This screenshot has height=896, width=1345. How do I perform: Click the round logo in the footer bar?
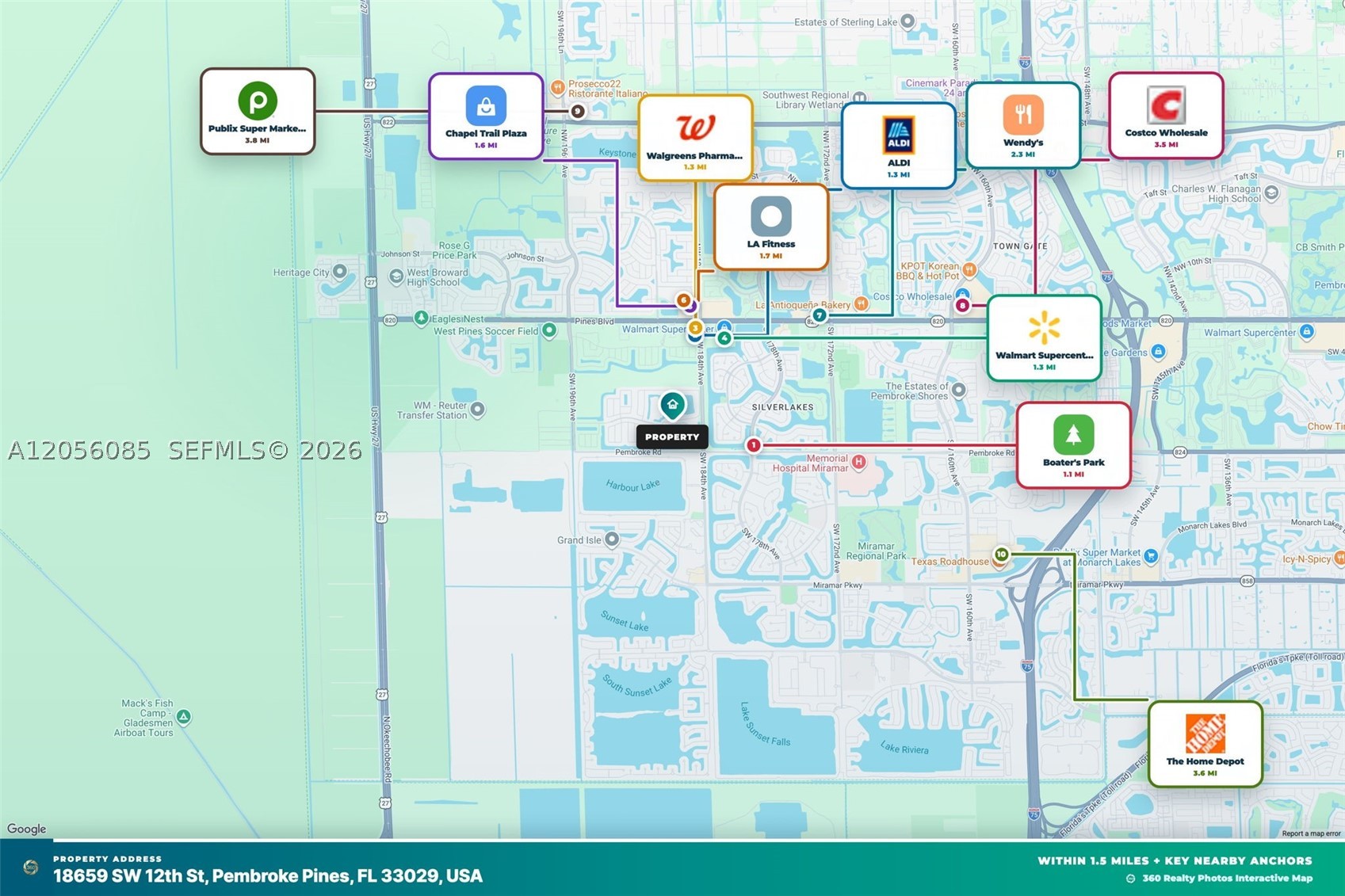coord(31,867)
